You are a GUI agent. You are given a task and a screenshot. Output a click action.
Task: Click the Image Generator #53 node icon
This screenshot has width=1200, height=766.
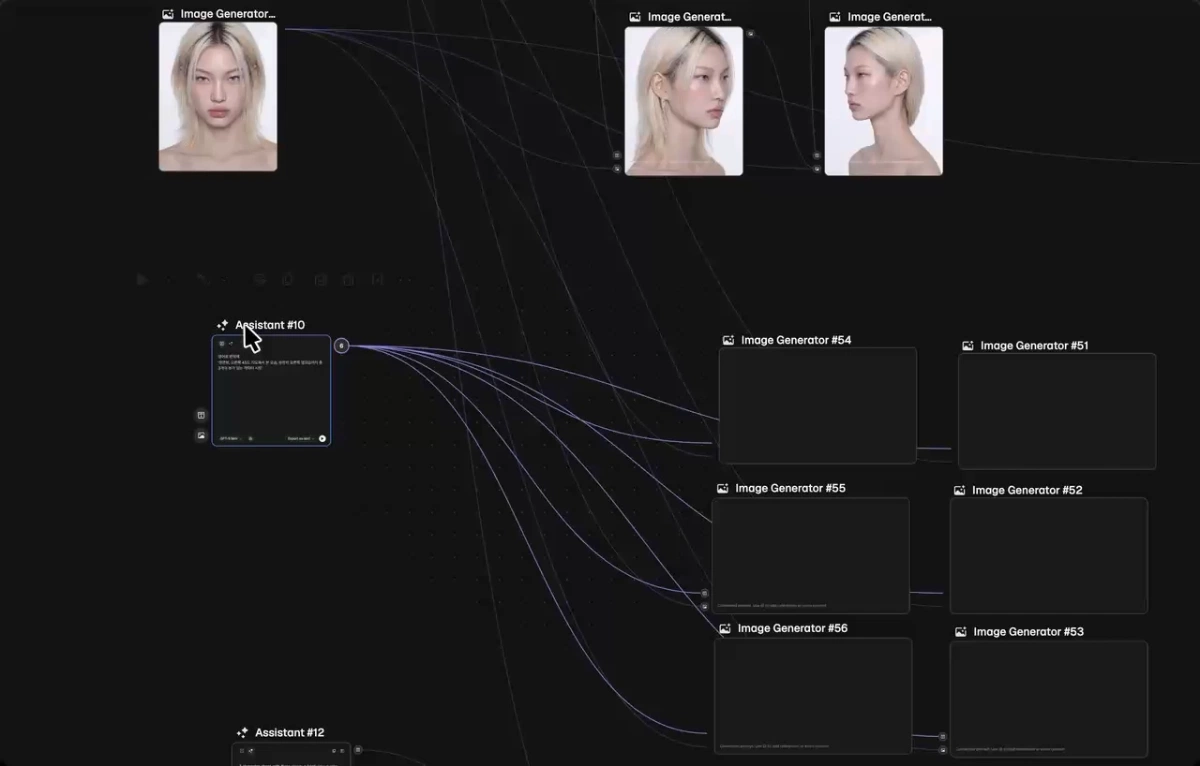tap(961, 632)
